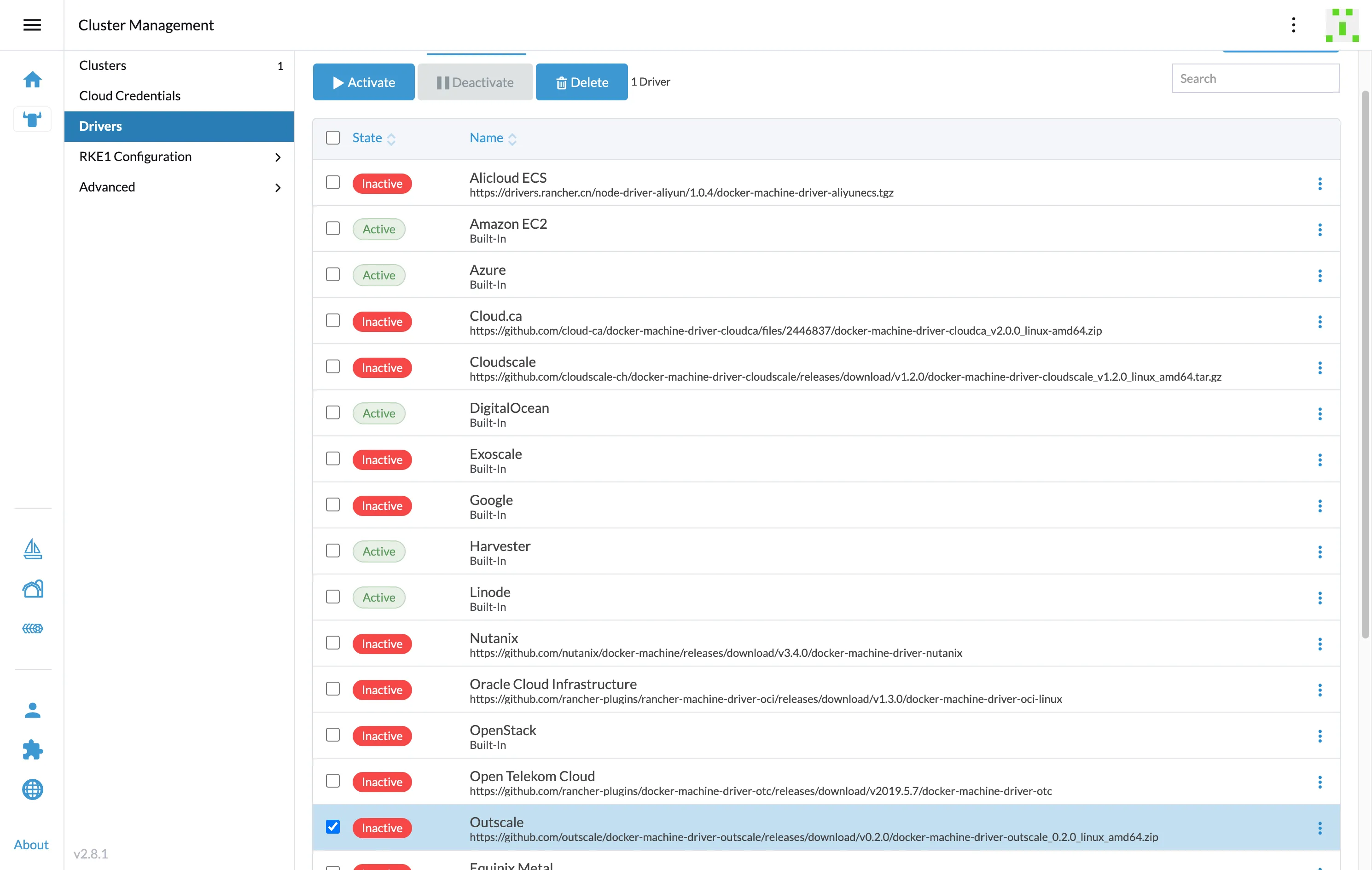Select all drivers with header checkbox
Screen dimensions: 1372x870
333,137
